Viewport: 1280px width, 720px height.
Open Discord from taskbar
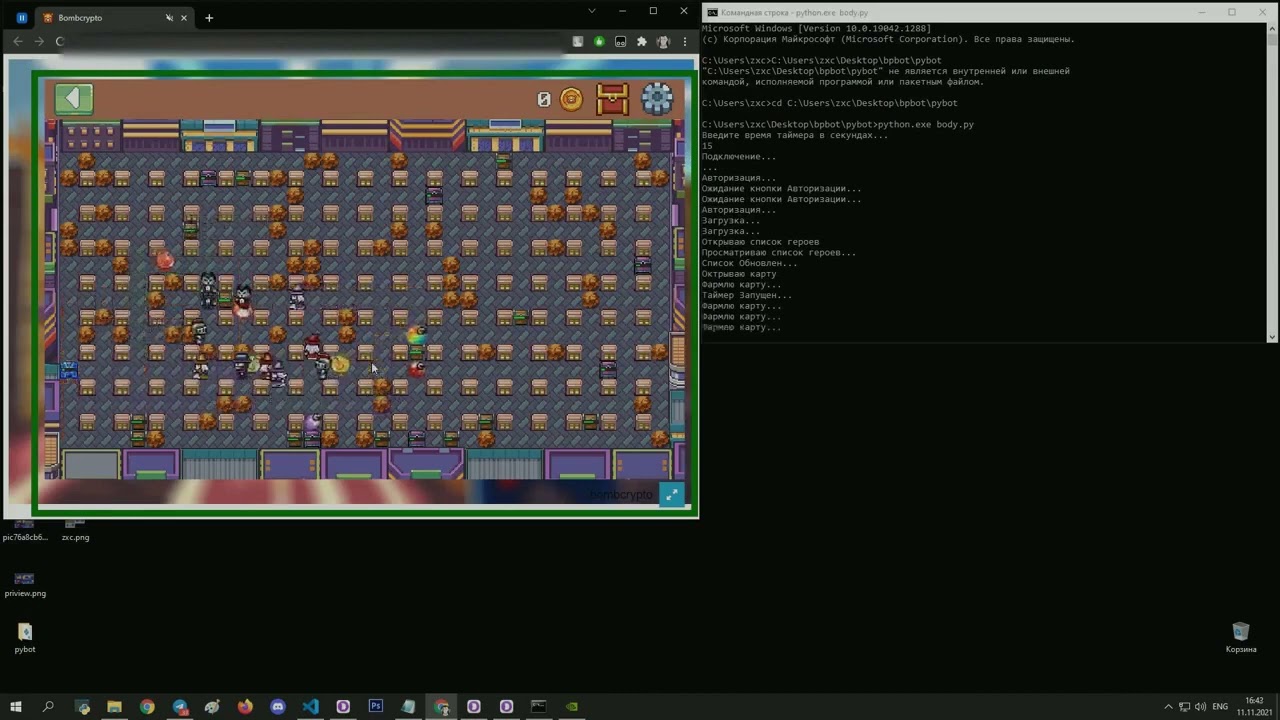pos(278,706)
